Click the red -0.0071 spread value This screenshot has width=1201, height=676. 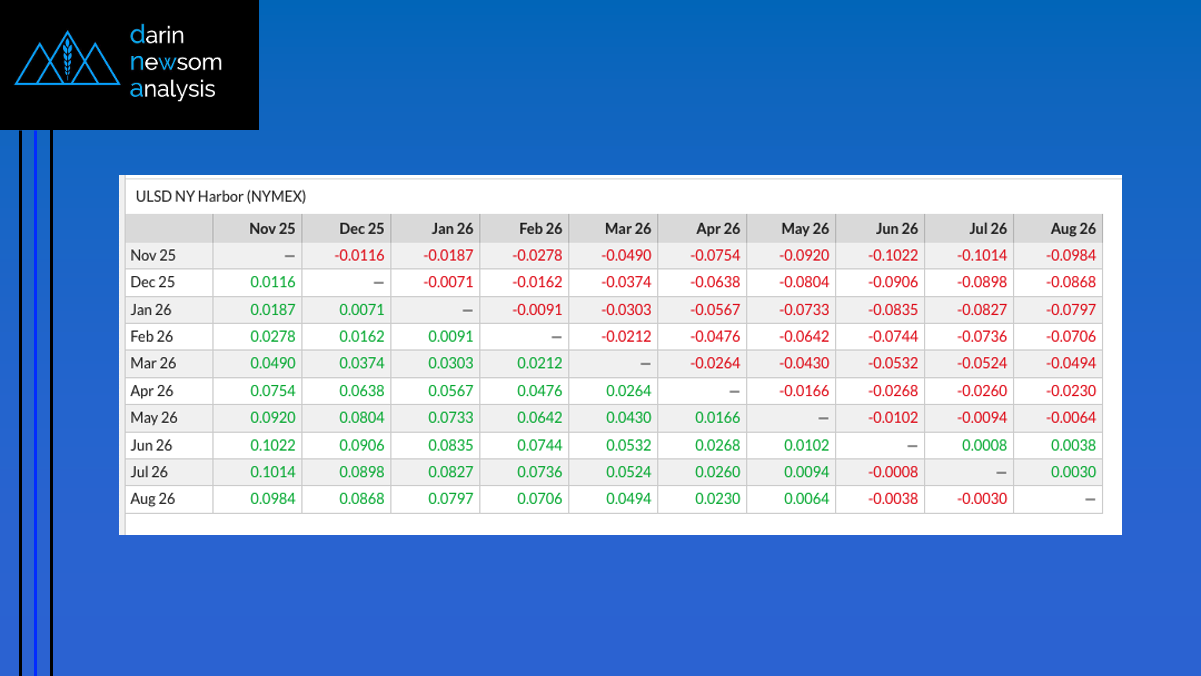pos(448,283)
